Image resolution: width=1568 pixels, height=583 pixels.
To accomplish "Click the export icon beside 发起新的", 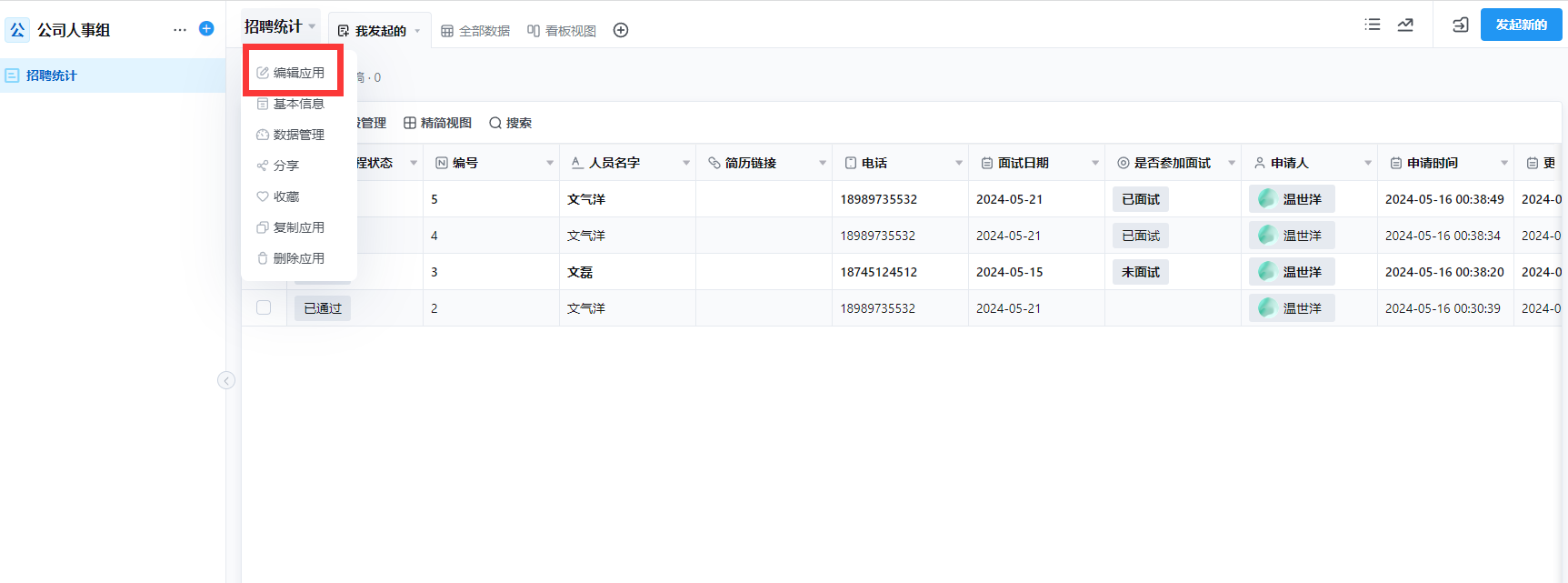I will pos(1460,25).
